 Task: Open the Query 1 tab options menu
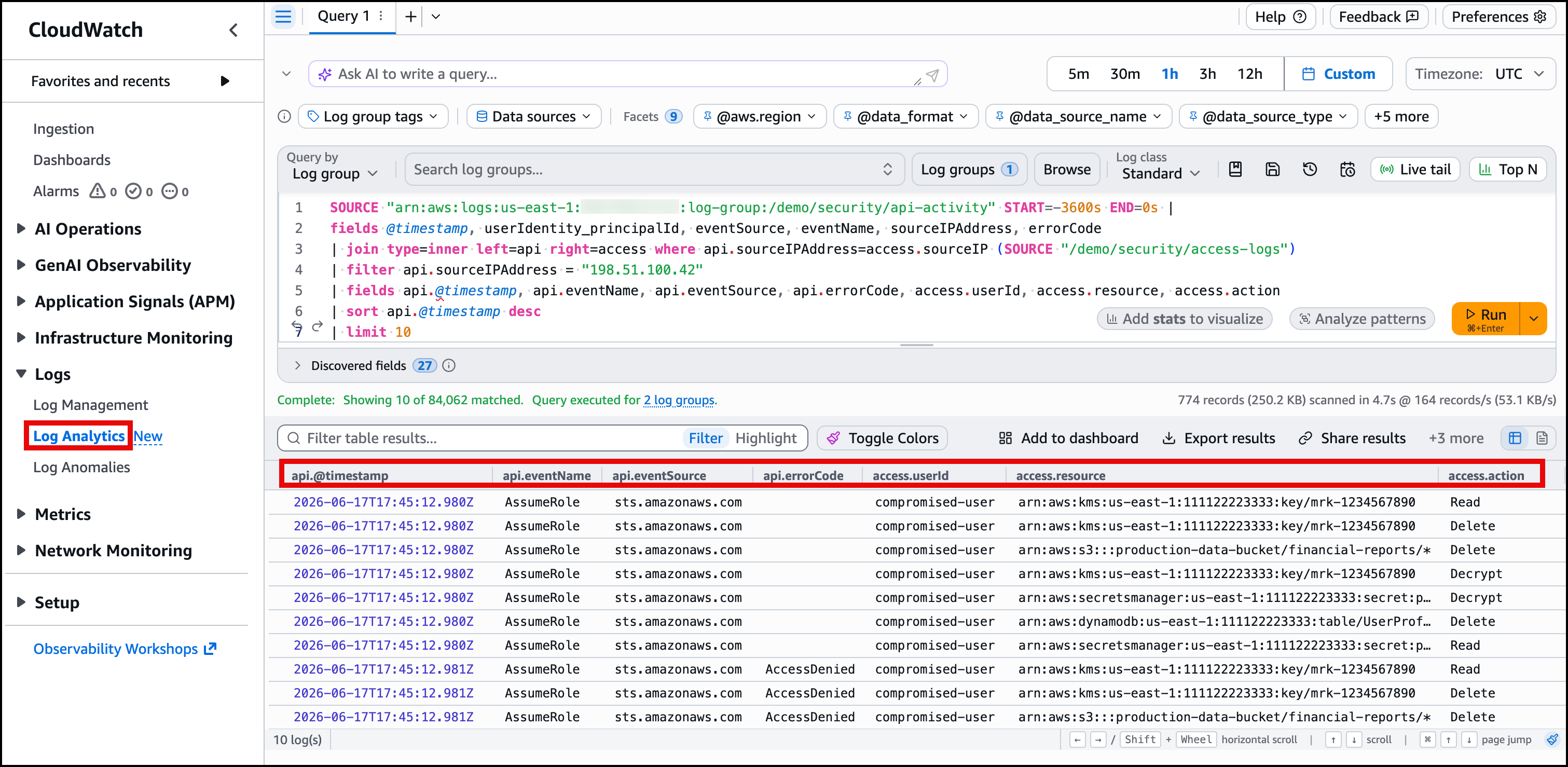[382, 17]
